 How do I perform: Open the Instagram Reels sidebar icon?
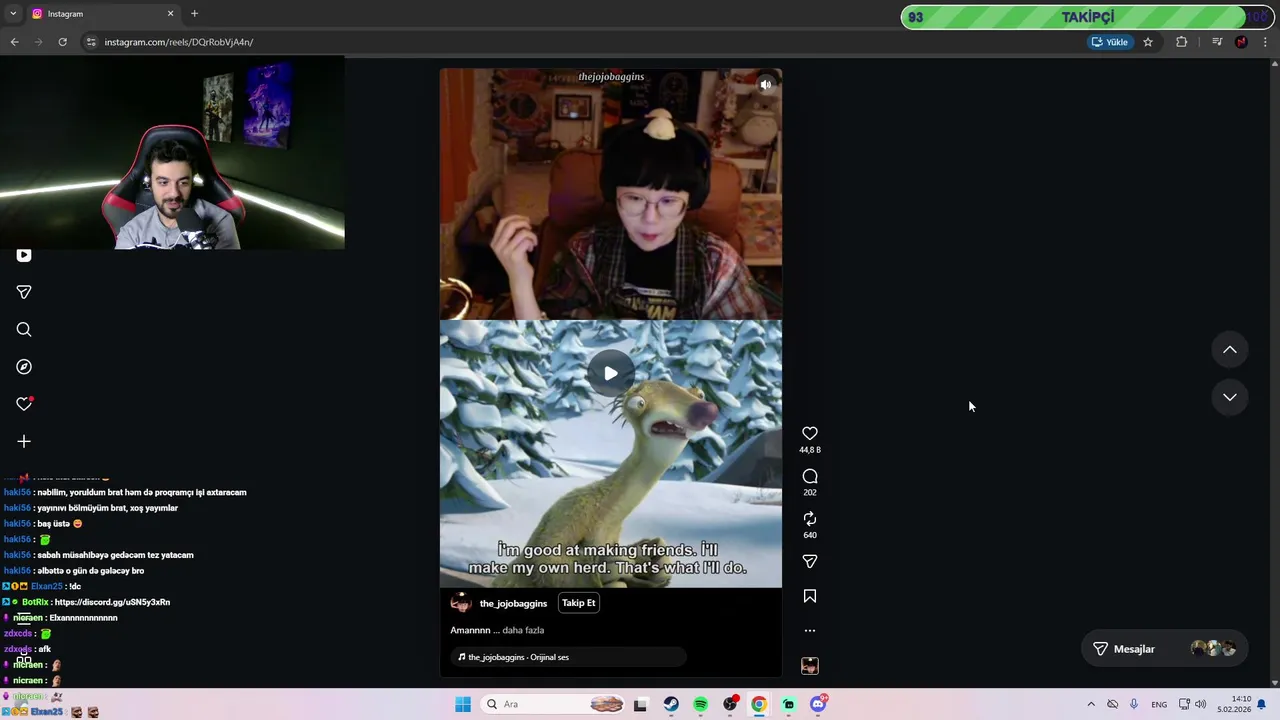(x=24, y=255)
